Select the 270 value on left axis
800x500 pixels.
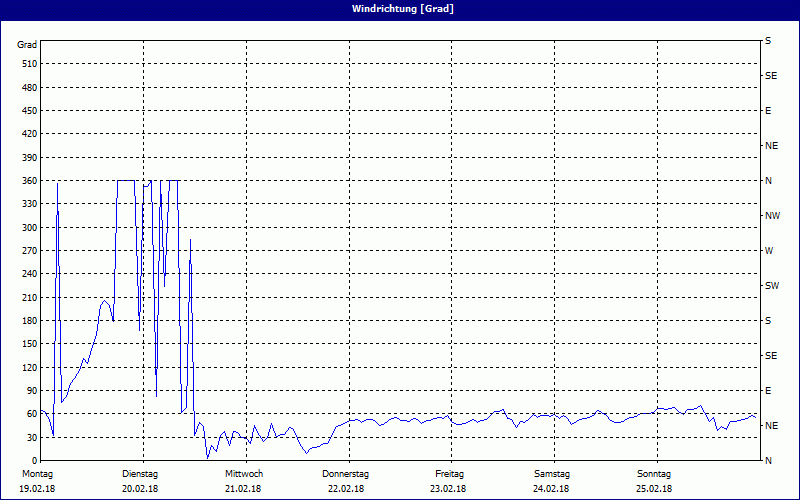(28, 251)
